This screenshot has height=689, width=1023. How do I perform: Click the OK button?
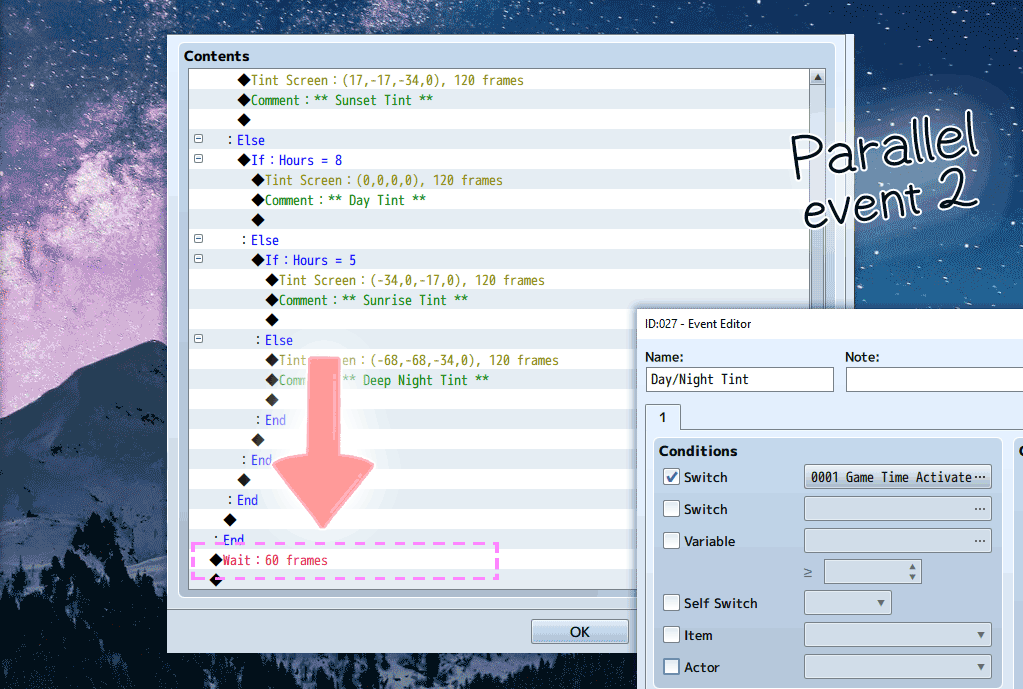click(579, 631)
